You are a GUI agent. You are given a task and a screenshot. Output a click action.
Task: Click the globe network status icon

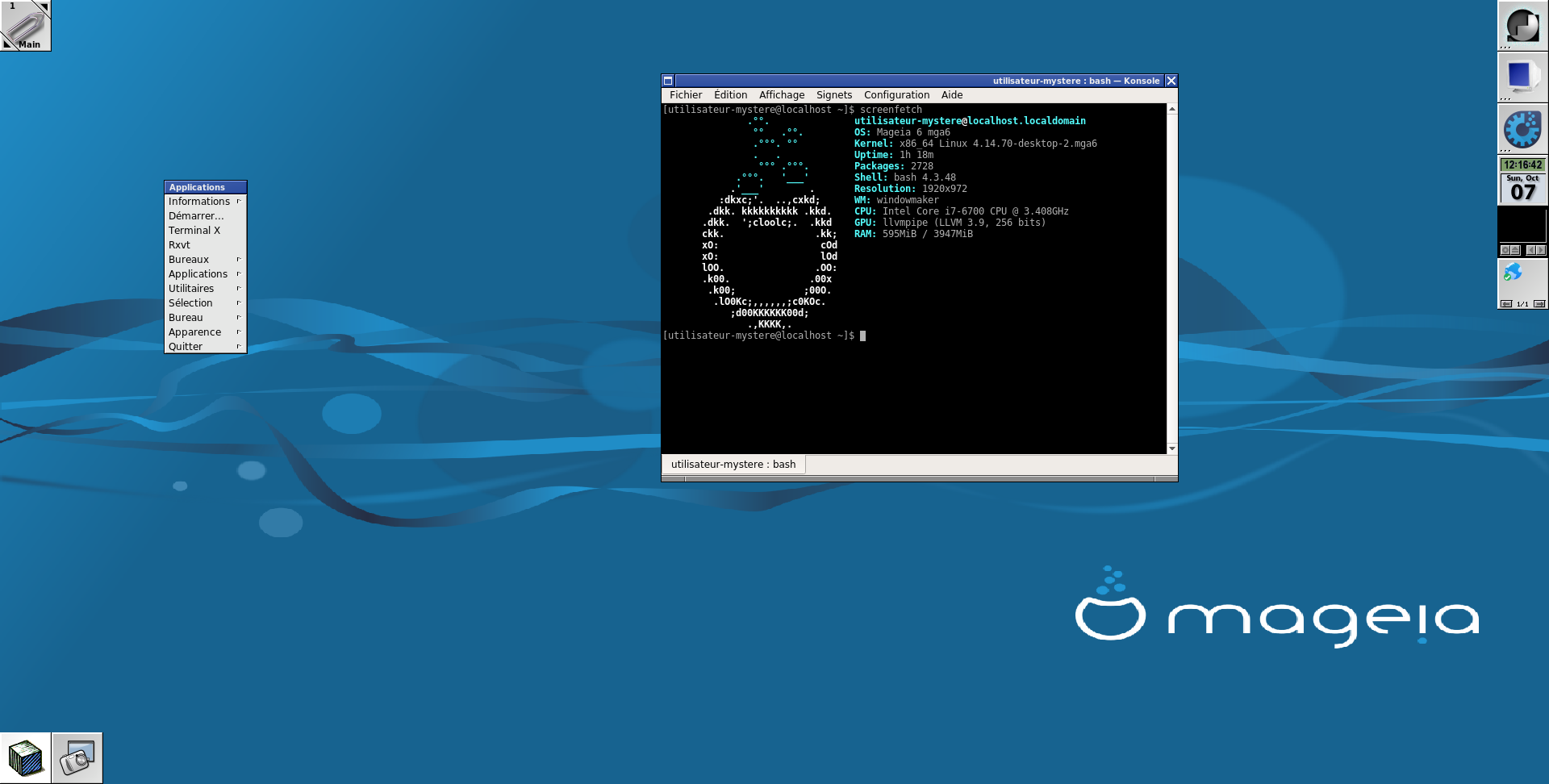click(1513, 273)
